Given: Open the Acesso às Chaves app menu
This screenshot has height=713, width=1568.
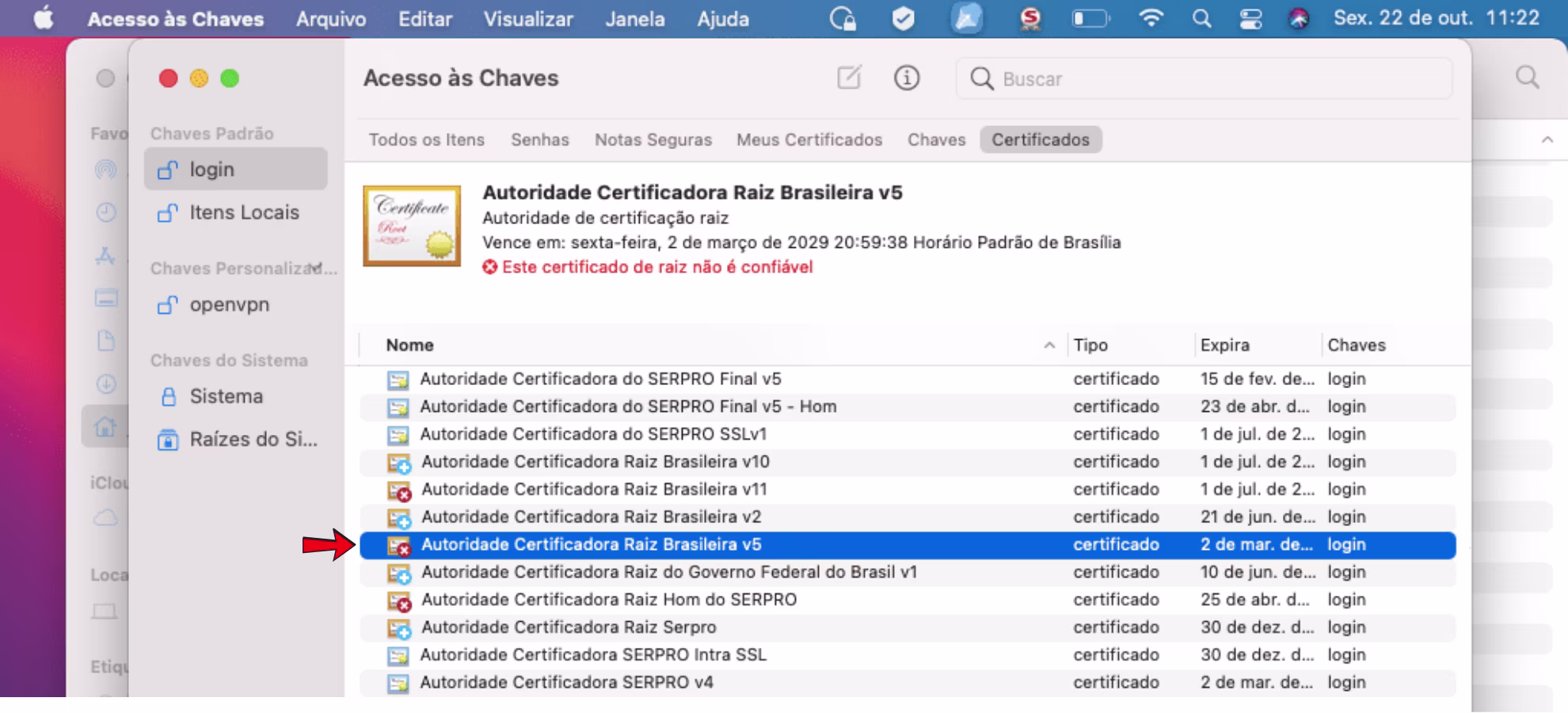Looking at the screenshot, I should [x=176, y=19].
